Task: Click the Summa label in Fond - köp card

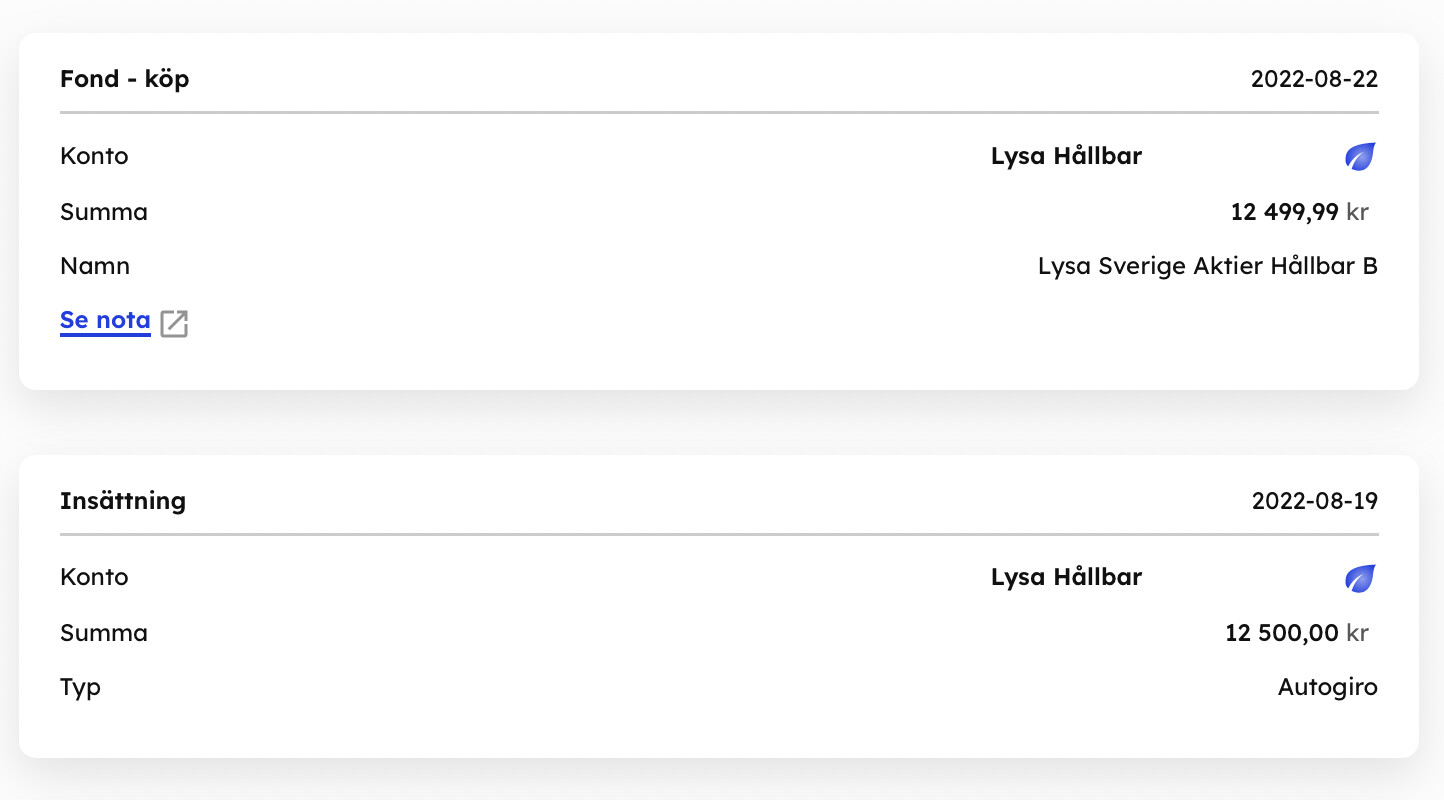Action: pyautogui.click(x=104, y=212)
